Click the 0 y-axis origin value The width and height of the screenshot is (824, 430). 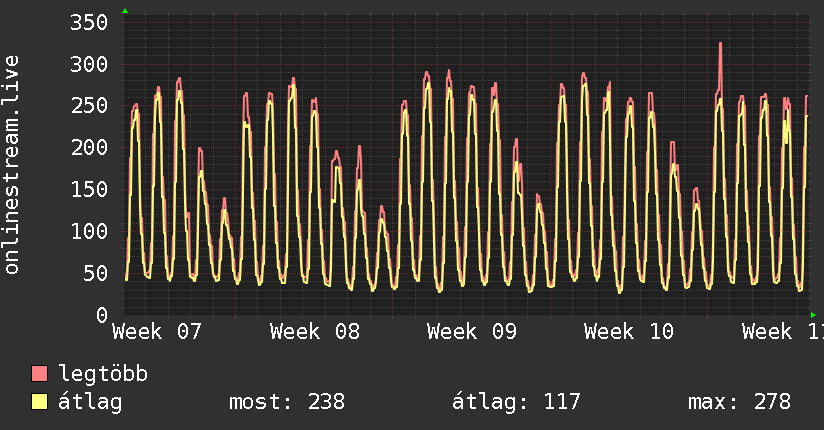click(102, 315)
